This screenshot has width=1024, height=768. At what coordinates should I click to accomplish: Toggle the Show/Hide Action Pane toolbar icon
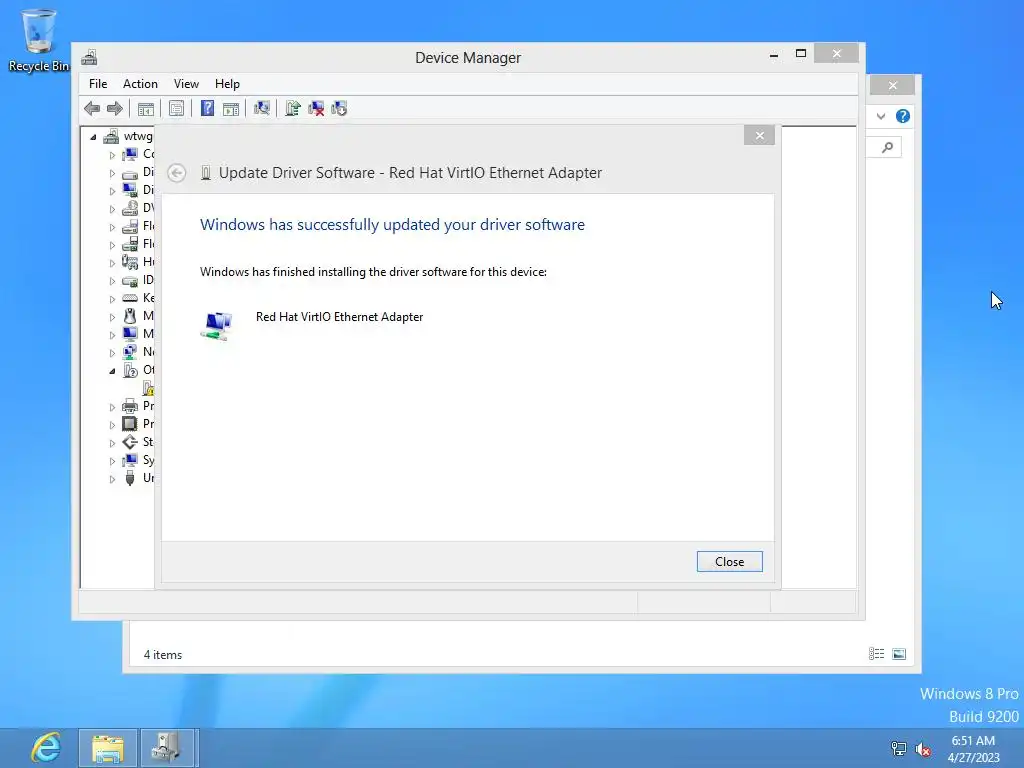(231, 108)
